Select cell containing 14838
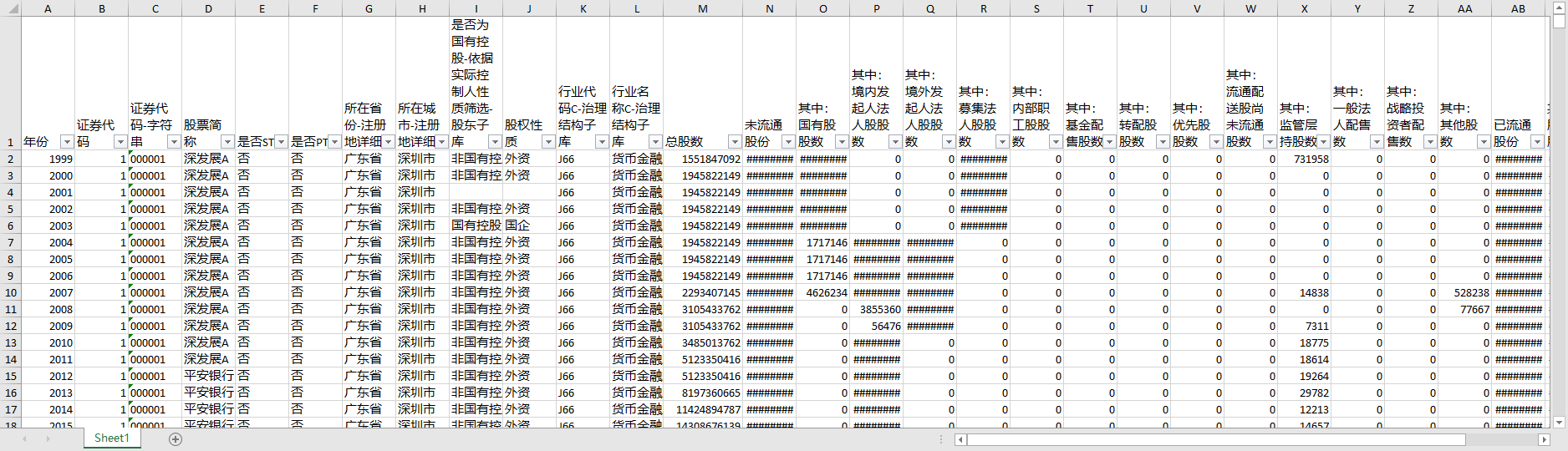Image resolution: width=1568 pixels, height=451 pixels. click(x=1304, y=292)
